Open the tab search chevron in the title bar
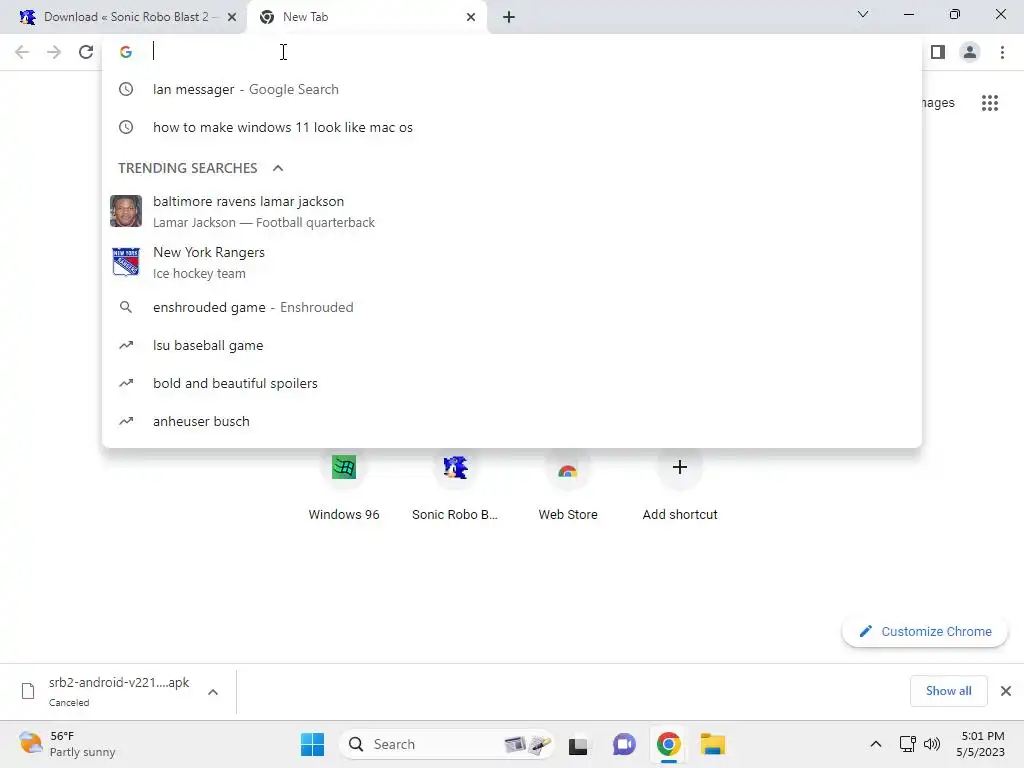Screen dimensions: 1024x768 [x=863, y=14]
